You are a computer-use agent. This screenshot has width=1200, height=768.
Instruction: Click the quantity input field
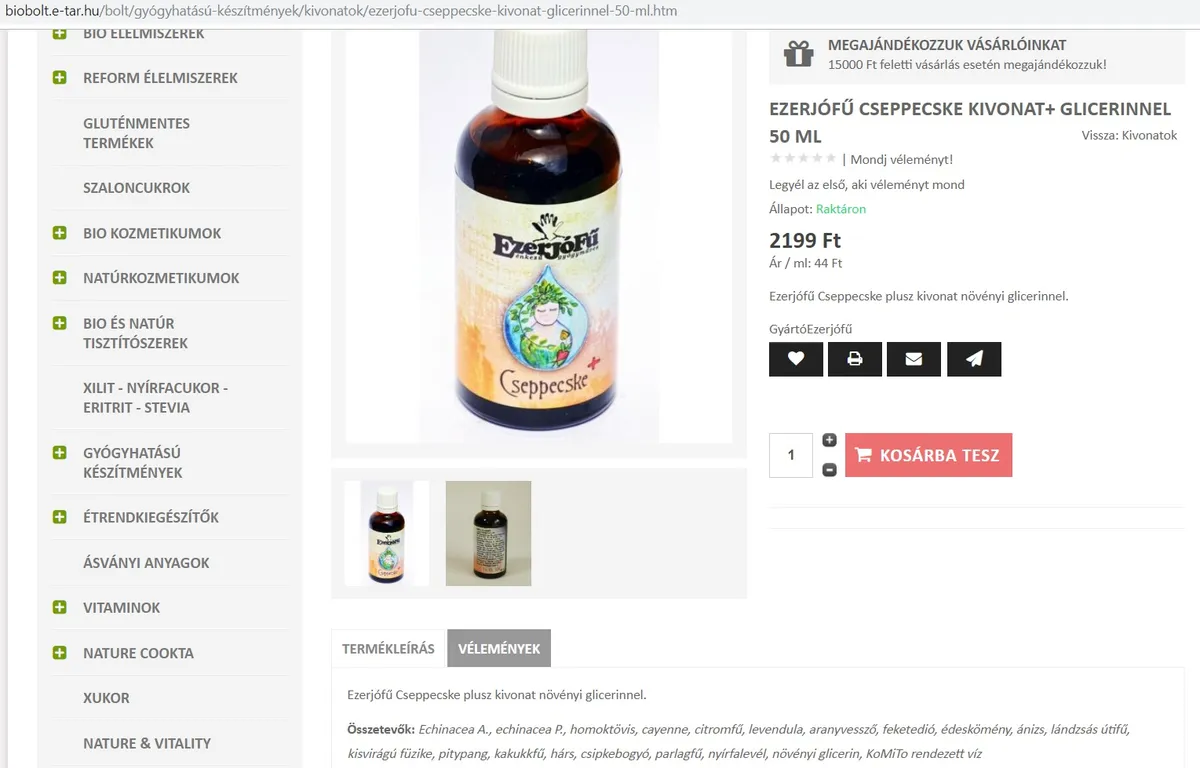[791, 455]
